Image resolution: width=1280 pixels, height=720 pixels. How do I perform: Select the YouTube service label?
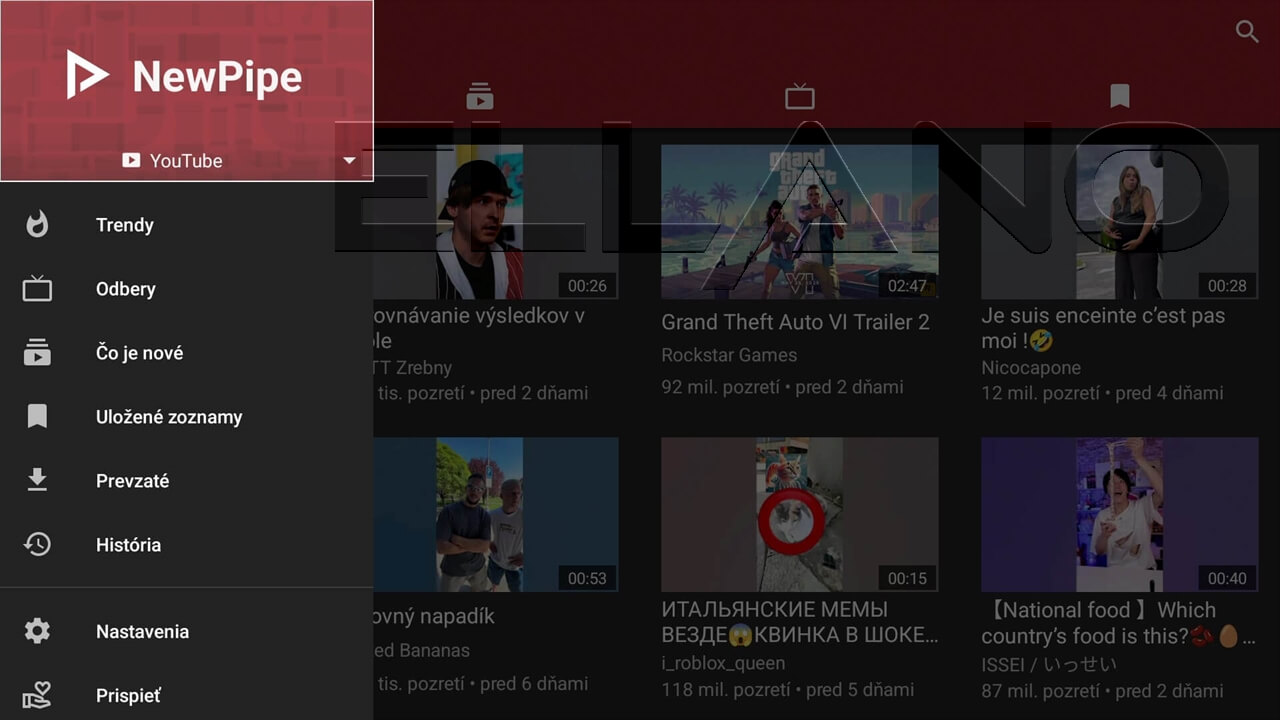click(x=186, y=160)
